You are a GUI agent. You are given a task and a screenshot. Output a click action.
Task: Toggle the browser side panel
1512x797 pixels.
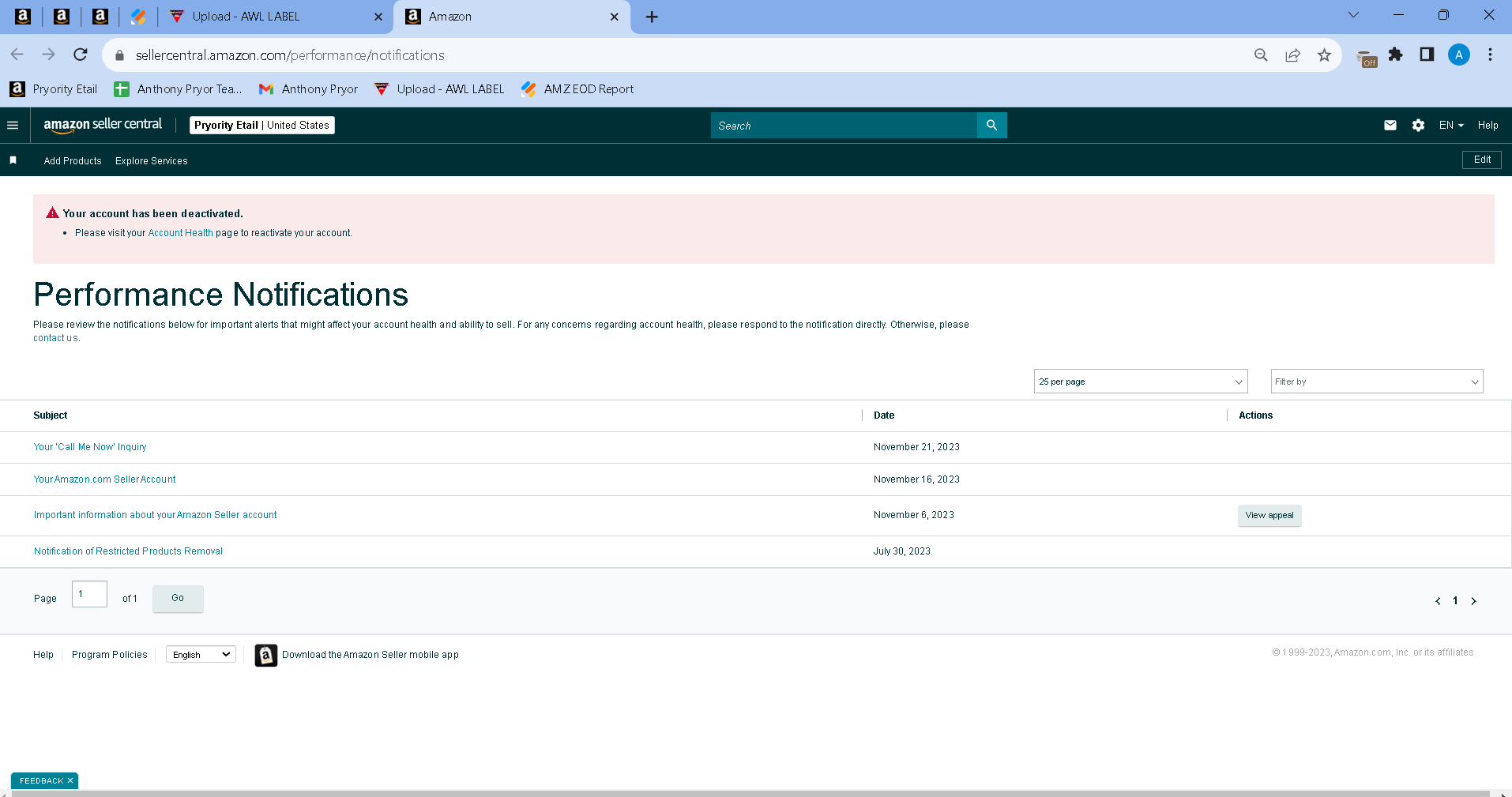point(1427,55)
